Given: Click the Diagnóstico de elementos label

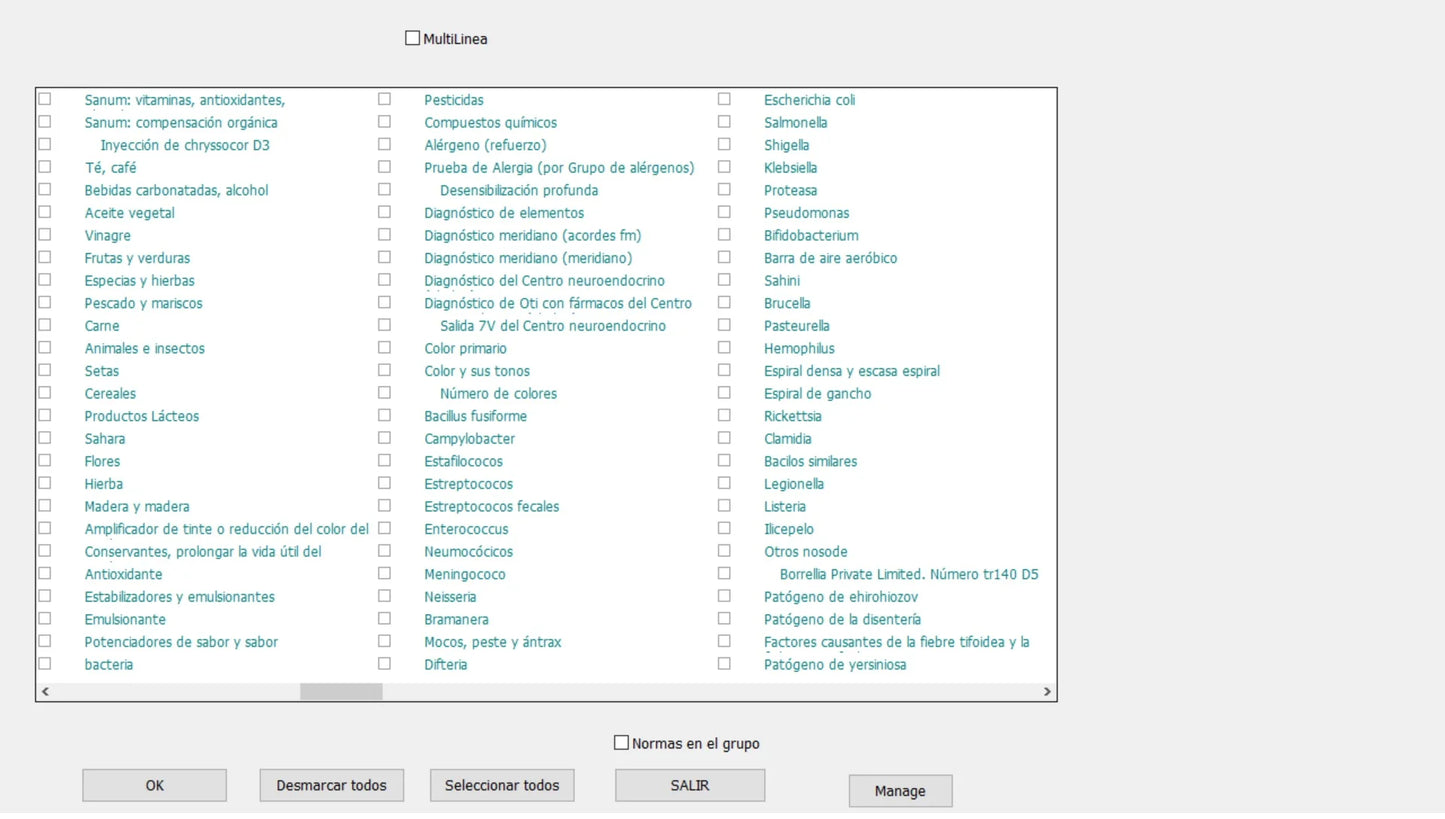Looking at the screenshot, I should 504,213.
